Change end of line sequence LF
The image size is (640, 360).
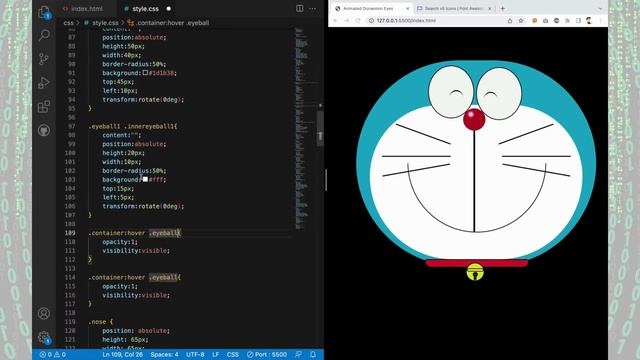pyautogui.click(x=216, y=354)
